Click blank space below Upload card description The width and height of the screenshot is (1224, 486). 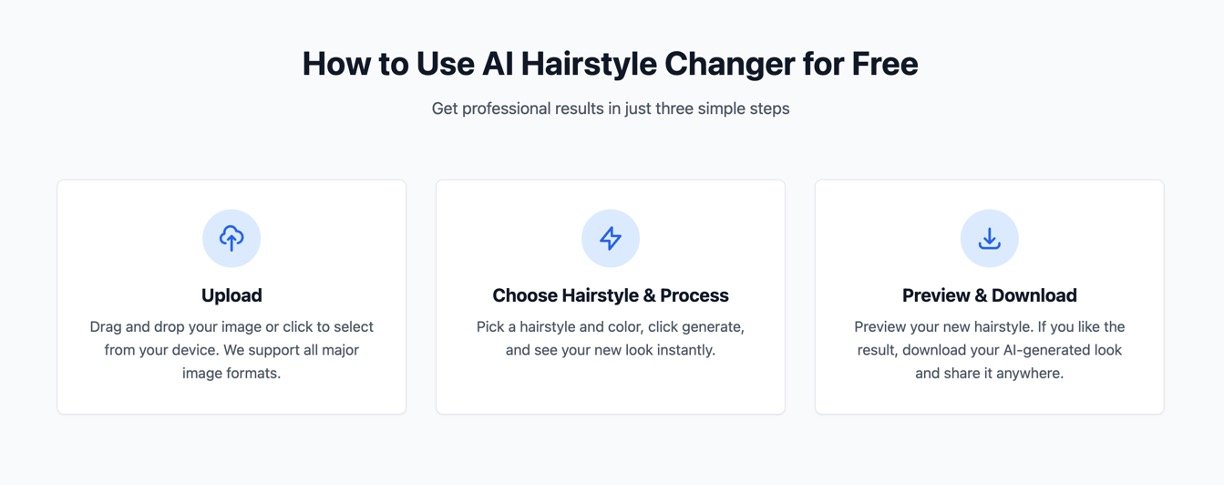tap(231, 397)
